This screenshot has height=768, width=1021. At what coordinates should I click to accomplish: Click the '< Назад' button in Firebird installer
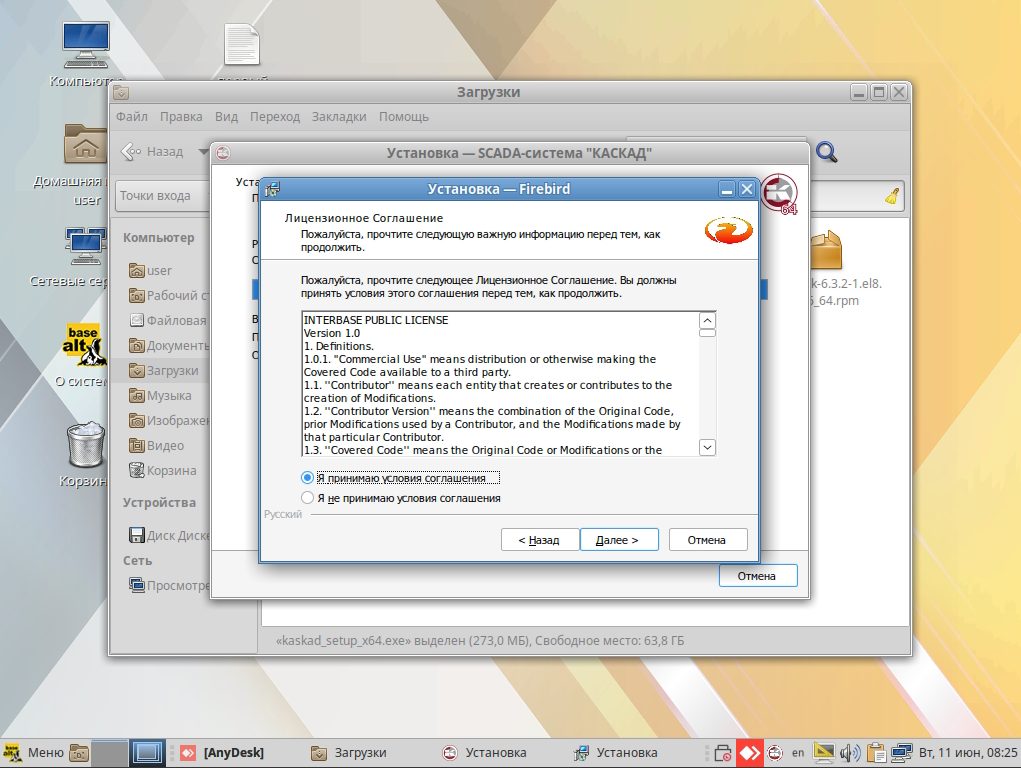pyautogui.click(x=540, y=540)
